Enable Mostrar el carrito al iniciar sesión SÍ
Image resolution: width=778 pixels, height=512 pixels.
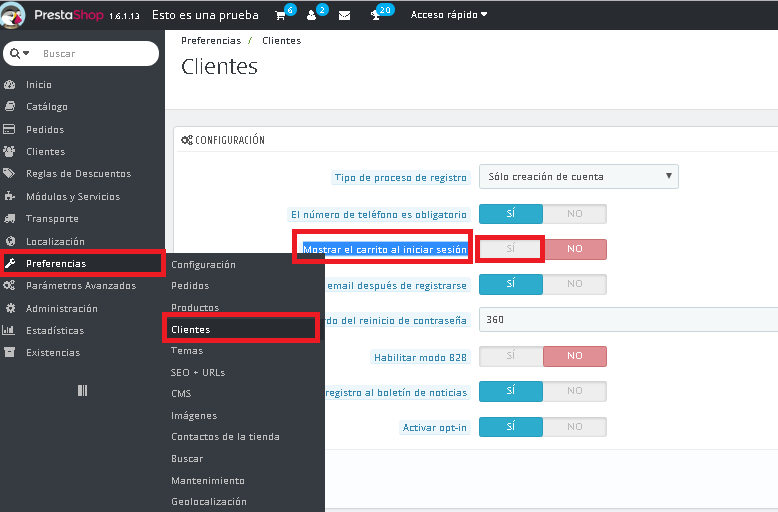(x=510, y=249)
